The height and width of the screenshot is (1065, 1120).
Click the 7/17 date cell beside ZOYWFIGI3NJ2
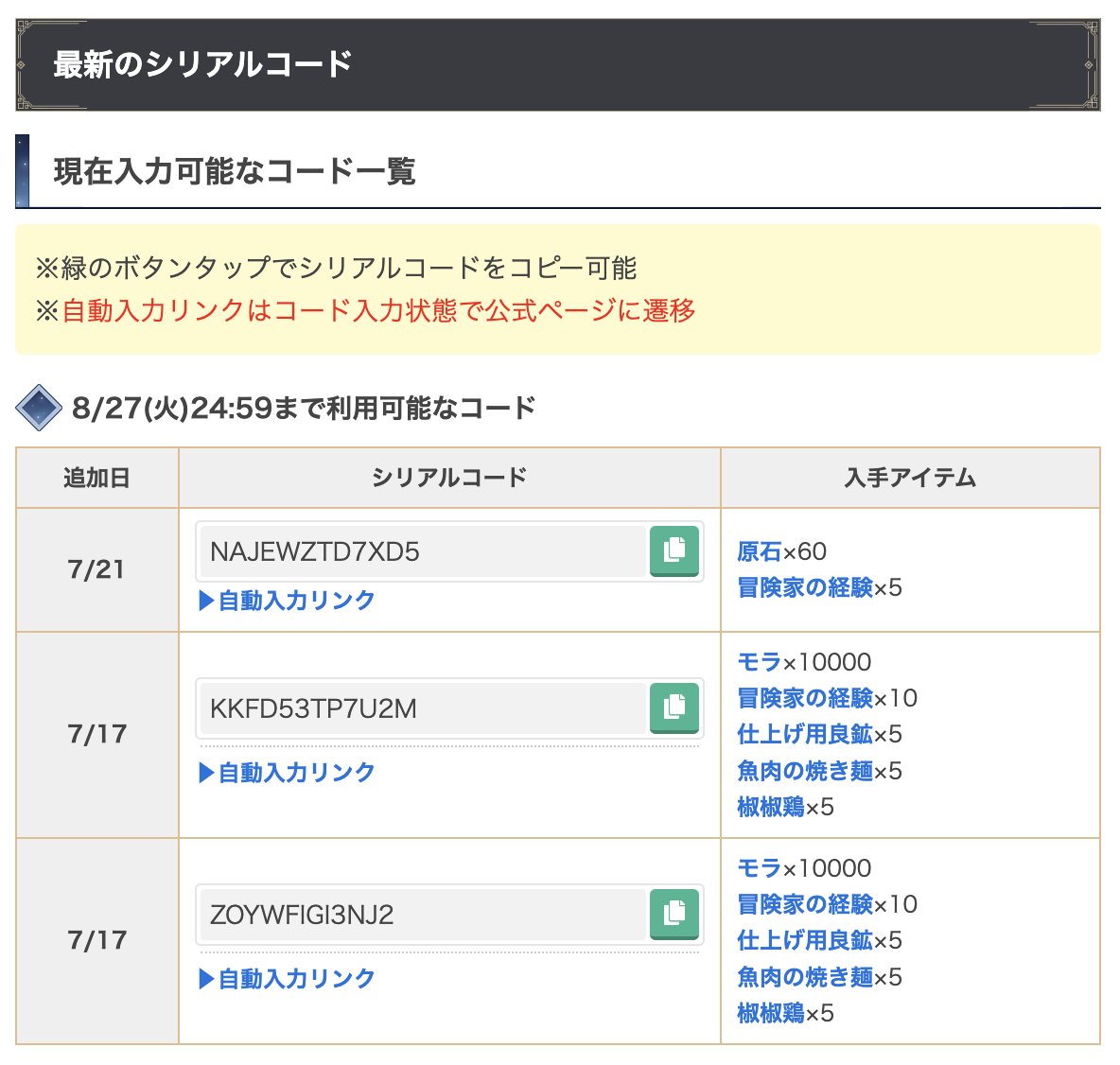pos(97,941)
